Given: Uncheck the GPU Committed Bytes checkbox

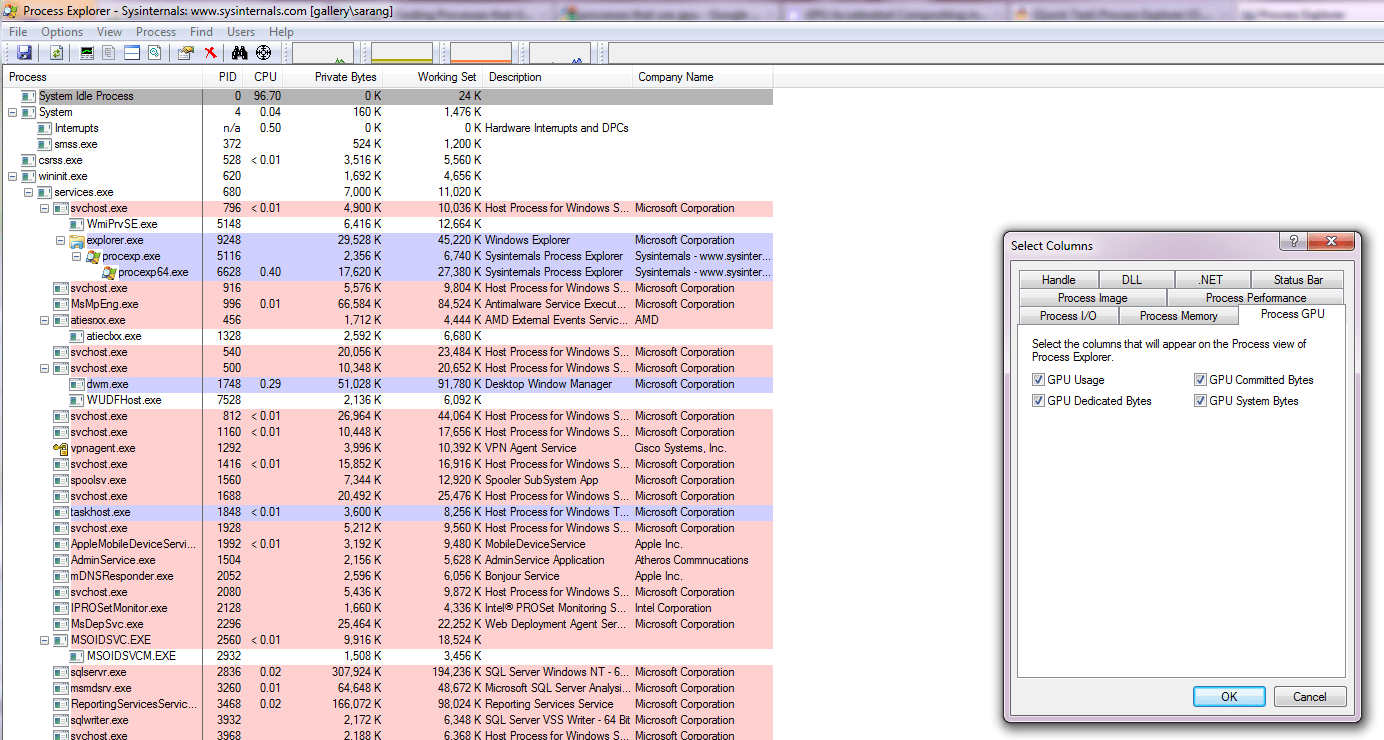Looking at the screenshot, I should point(1200,380).
